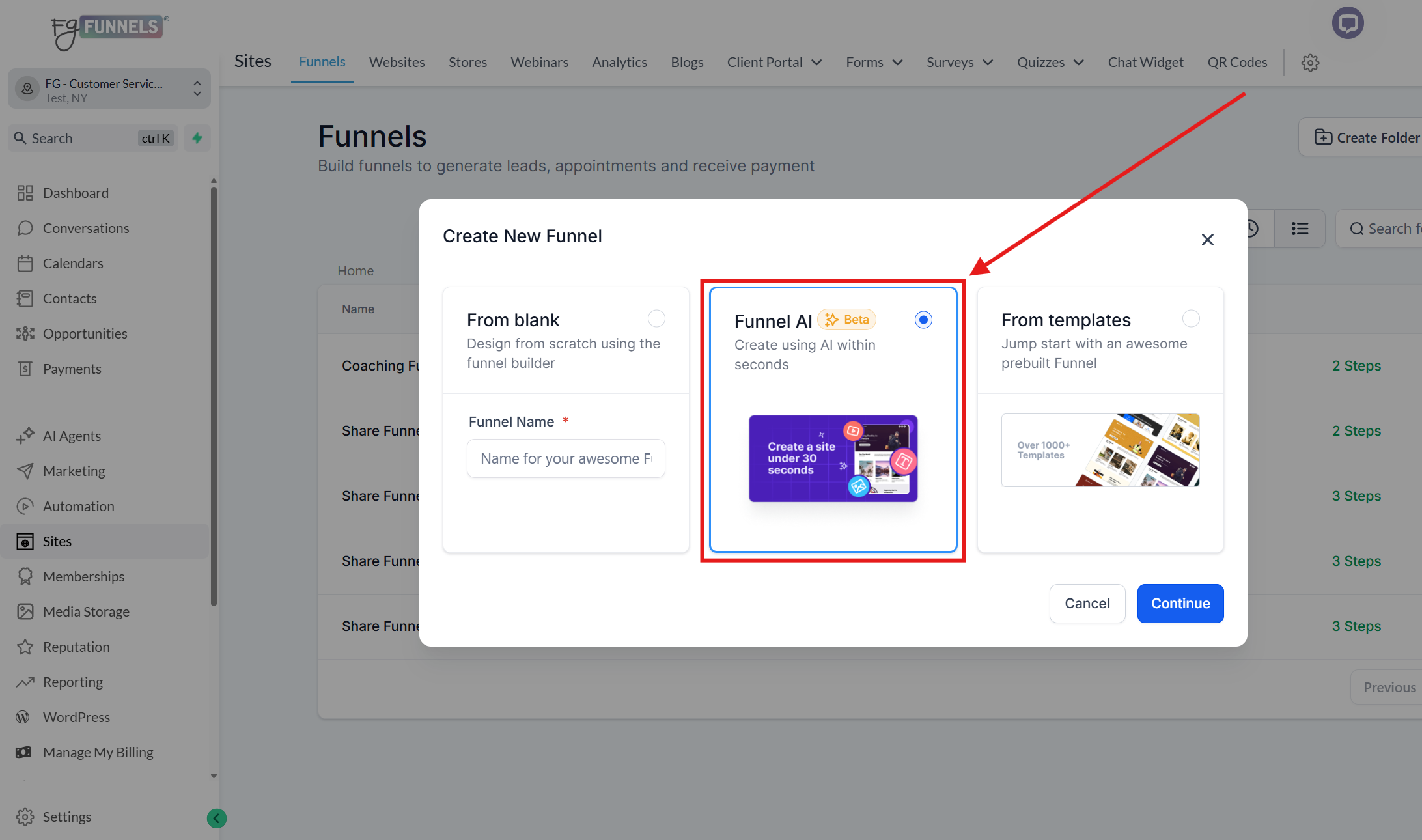Click the Over 1000+ Templates thumbnail
The width and height of the screenshot is (1422, 840).
pos(1100,450)
